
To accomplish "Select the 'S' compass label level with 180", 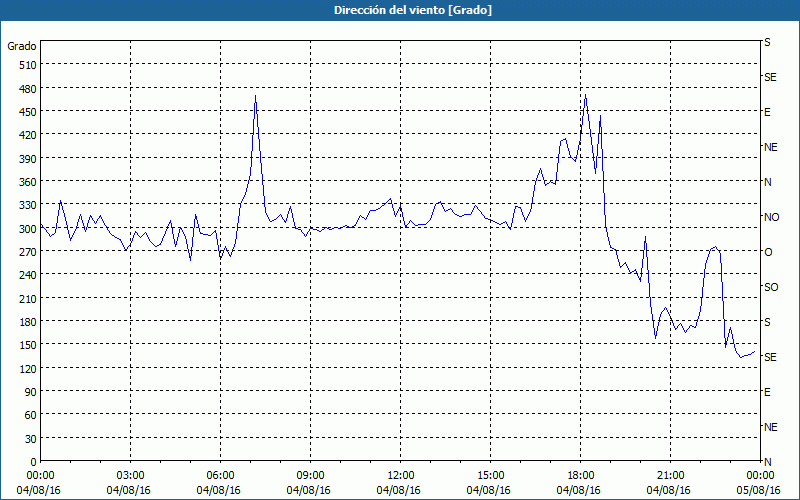I will tap(767, 322).
